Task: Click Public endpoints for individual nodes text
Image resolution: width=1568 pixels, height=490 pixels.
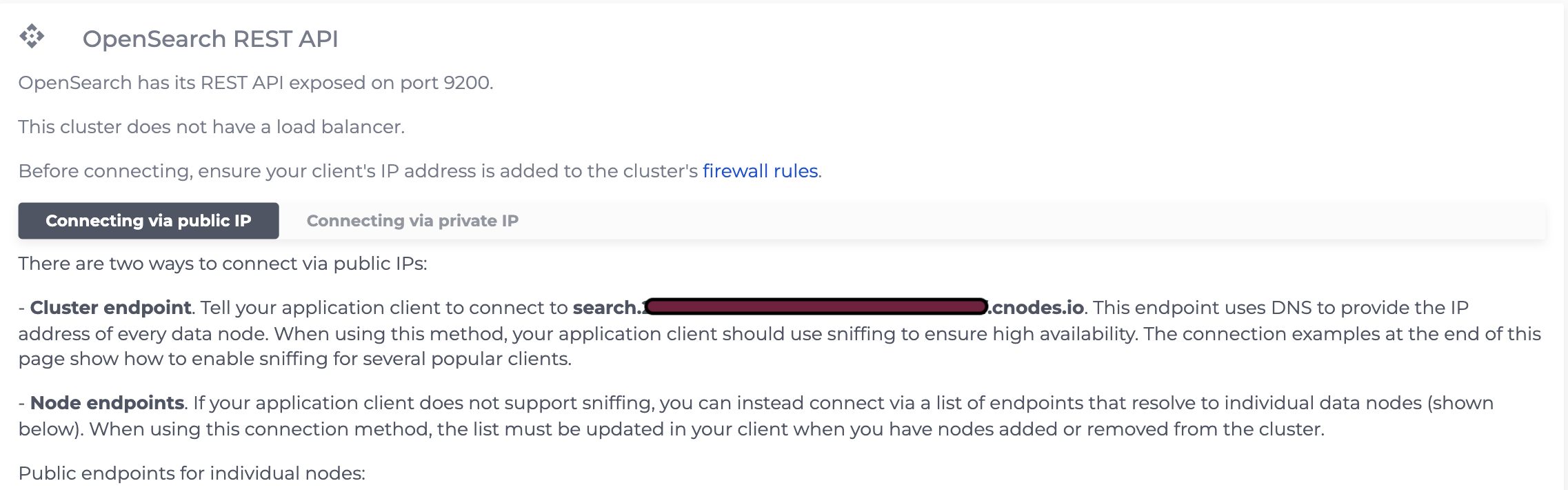Action: tap(192, 473)
